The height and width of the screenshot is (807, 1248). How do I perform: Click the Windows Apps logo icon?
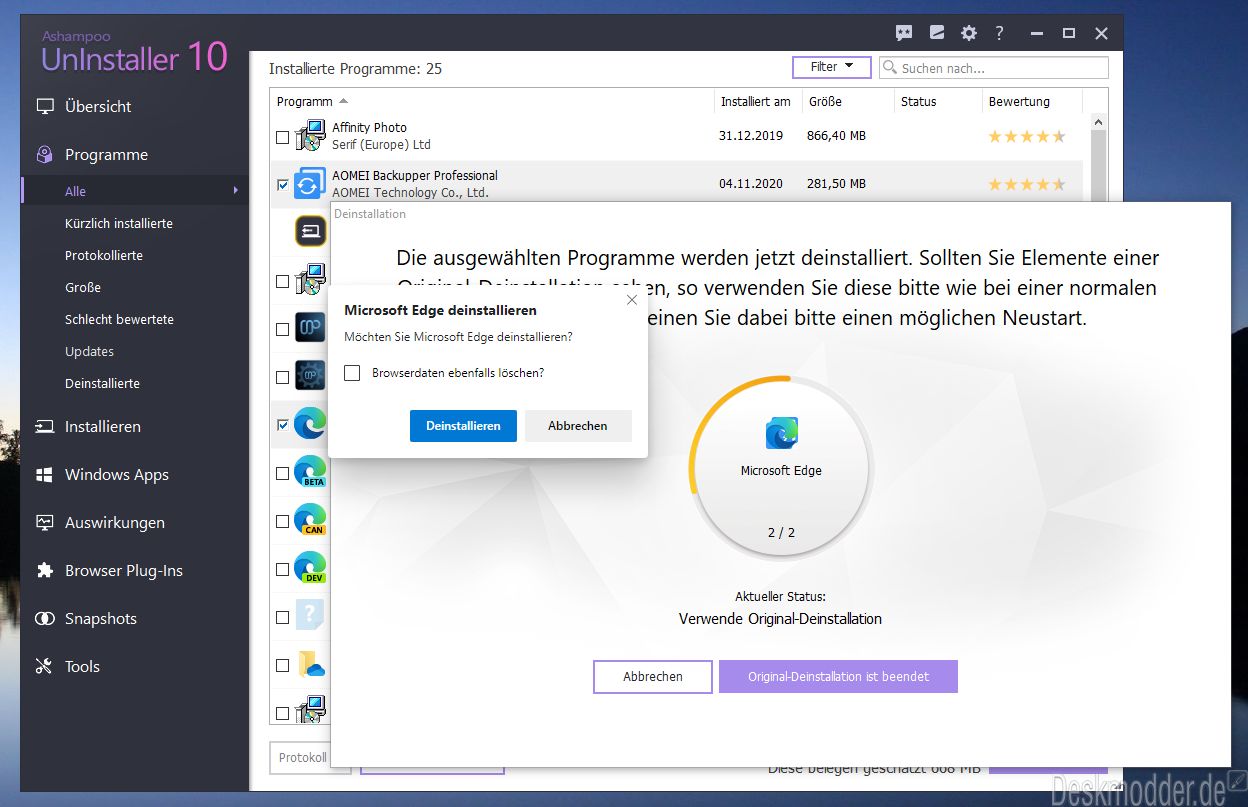tap(44, 474)
